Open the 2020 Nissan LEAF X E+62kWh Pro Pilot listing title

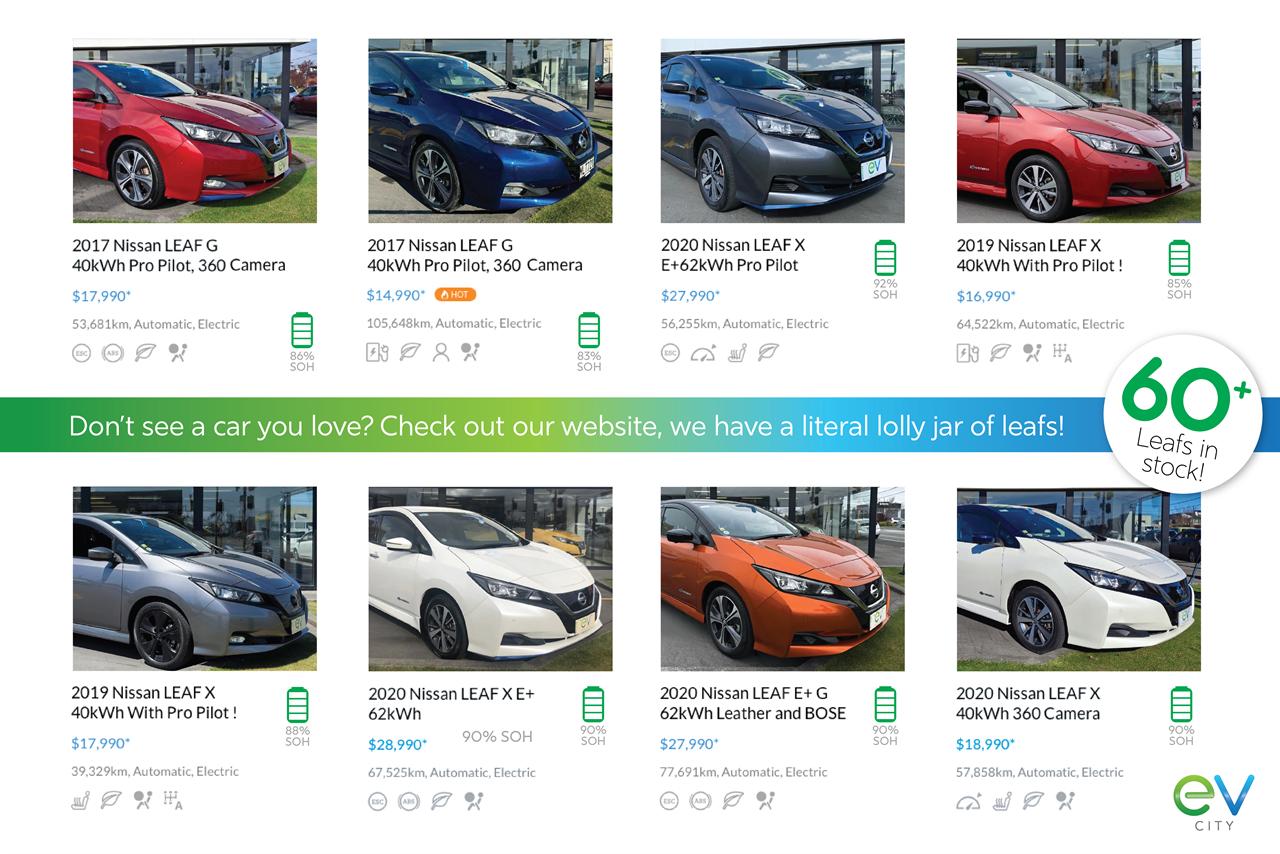coord(733,255)
